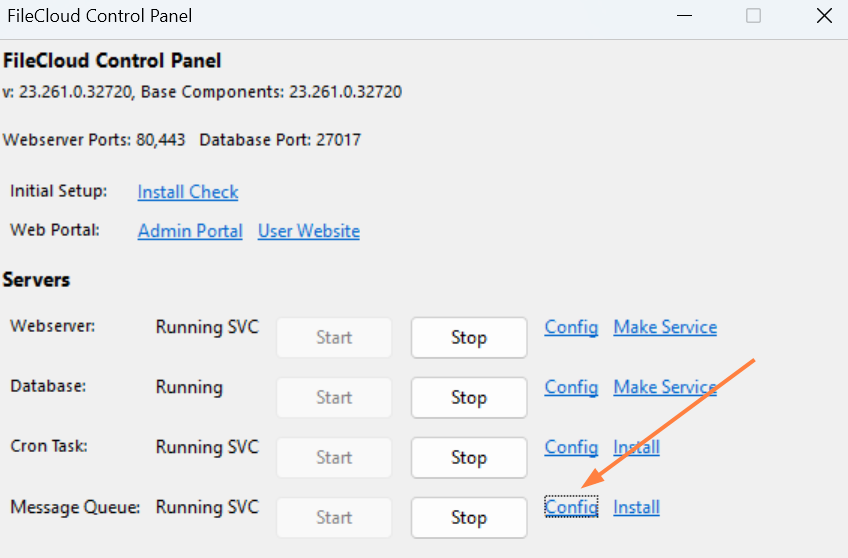Open Message Queue Config link
Viewport: 848px width, 558px height.
[571, 507]
